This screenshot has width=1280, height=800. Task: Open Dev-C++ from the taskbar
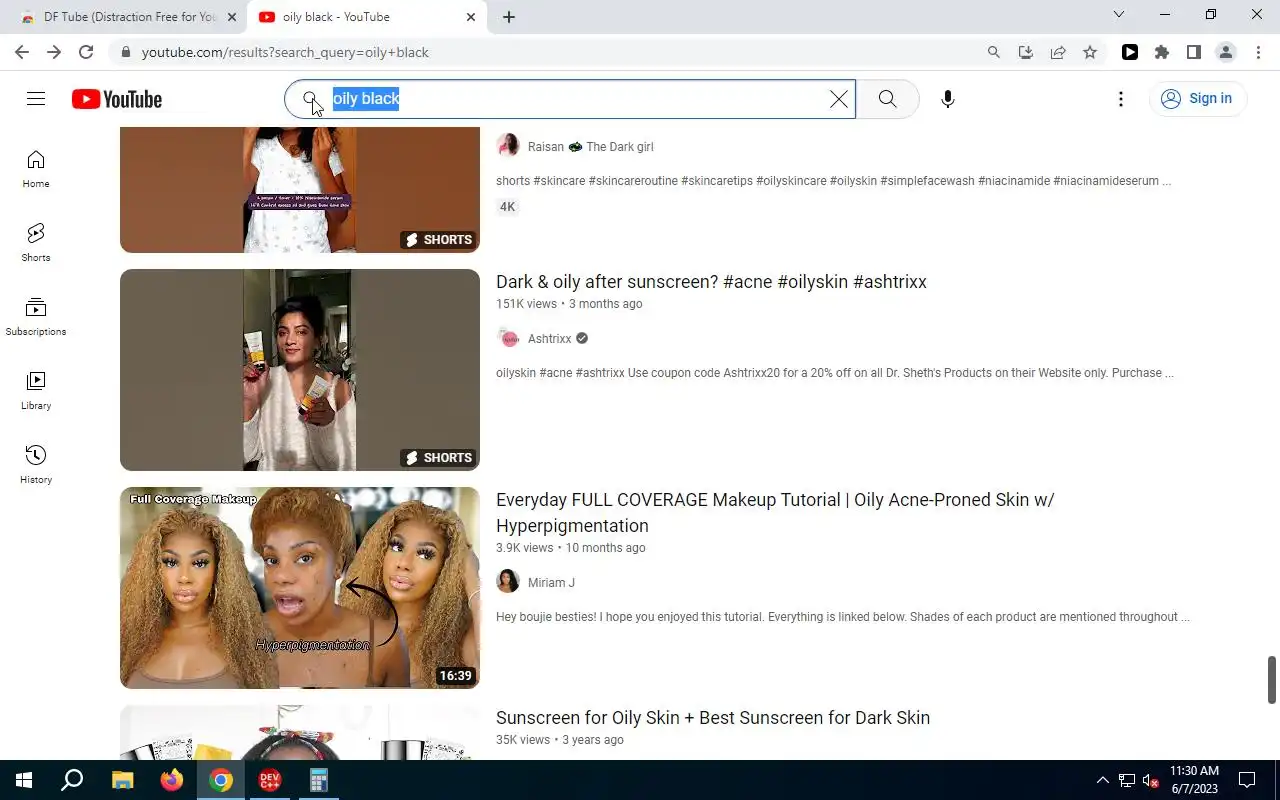pos(269,780)
